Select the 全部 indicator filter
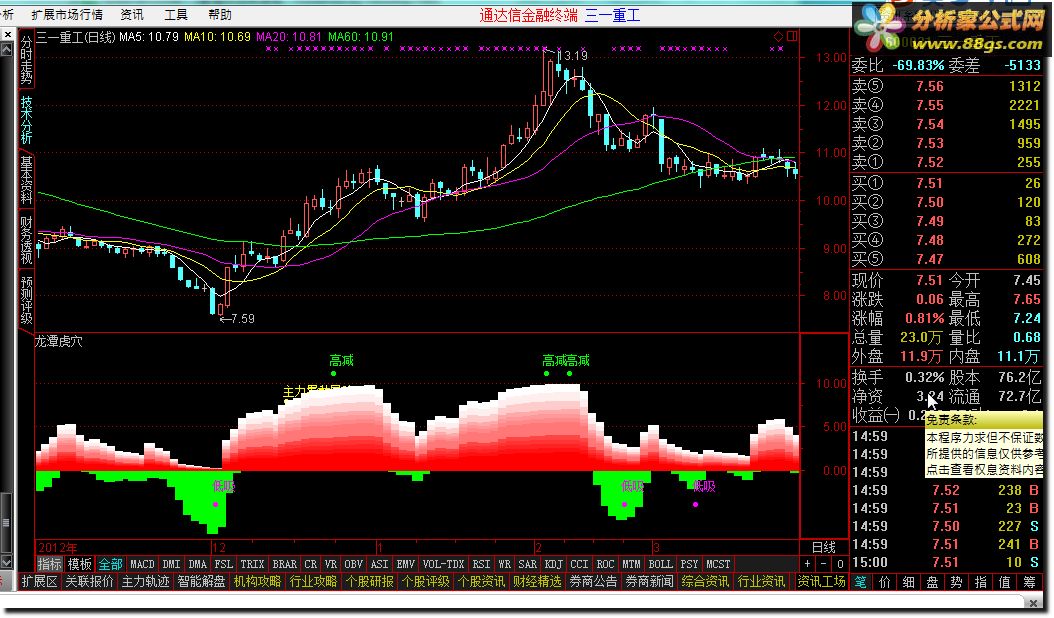The image size is (1054, 618). tap(110, 564)
